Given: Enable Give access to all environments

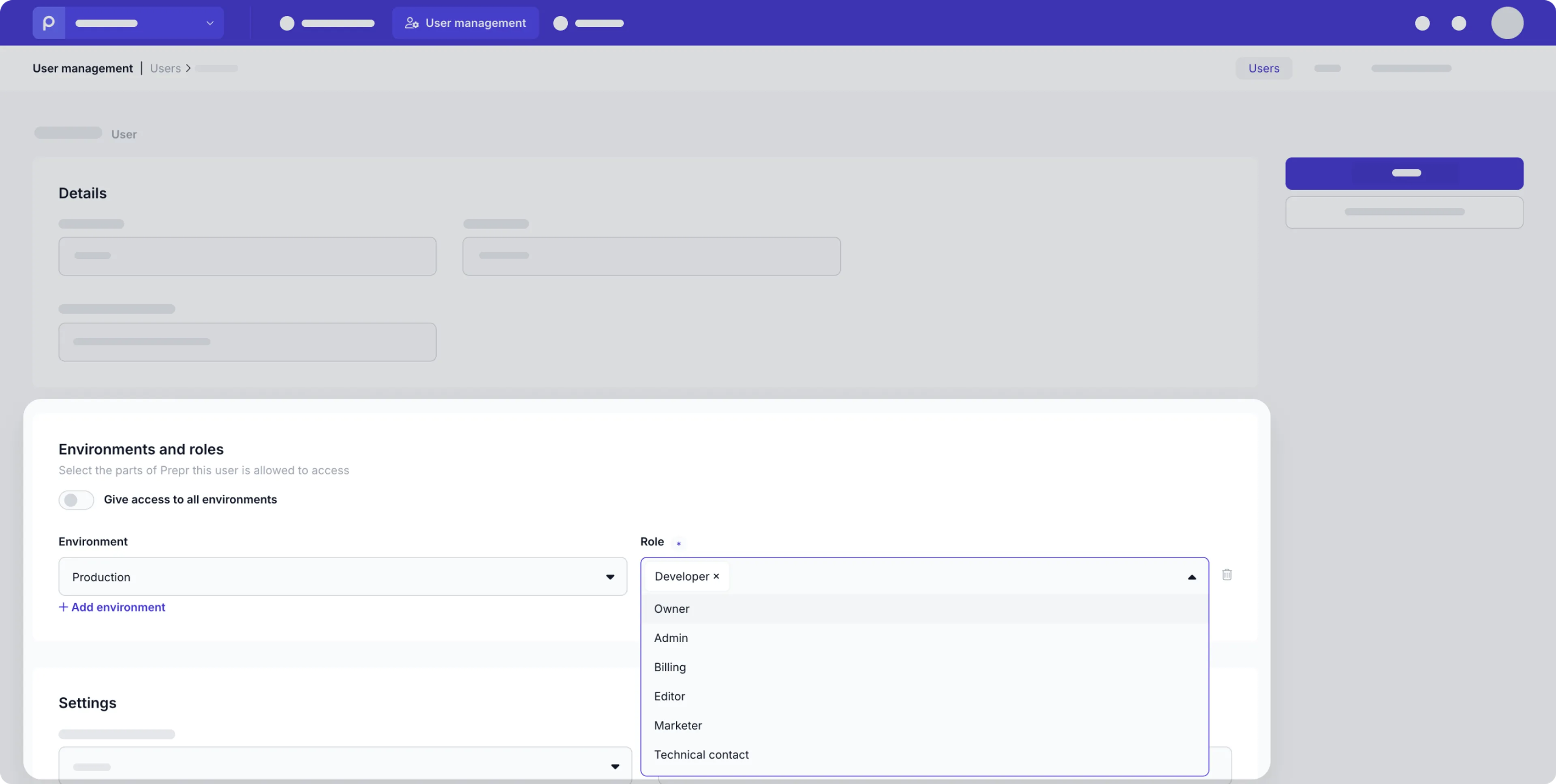Looking at the screenshot, I should pyautogui.click(x=76, y=500).
